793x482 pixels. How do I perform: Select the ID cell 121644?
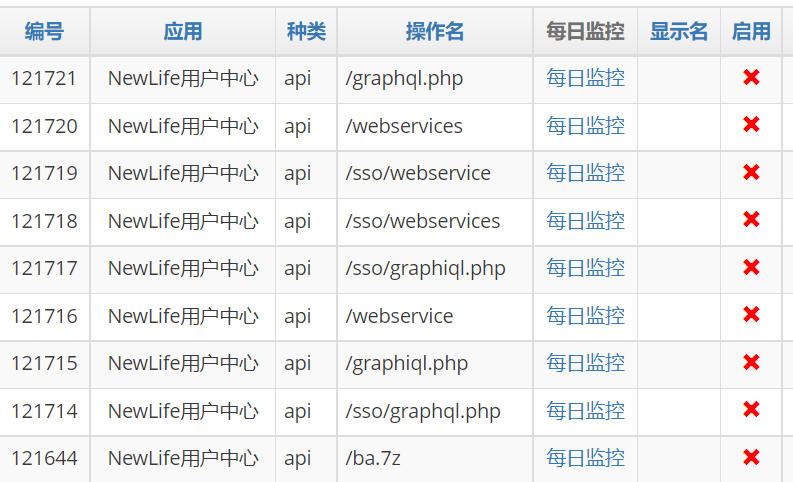[44, 458]
